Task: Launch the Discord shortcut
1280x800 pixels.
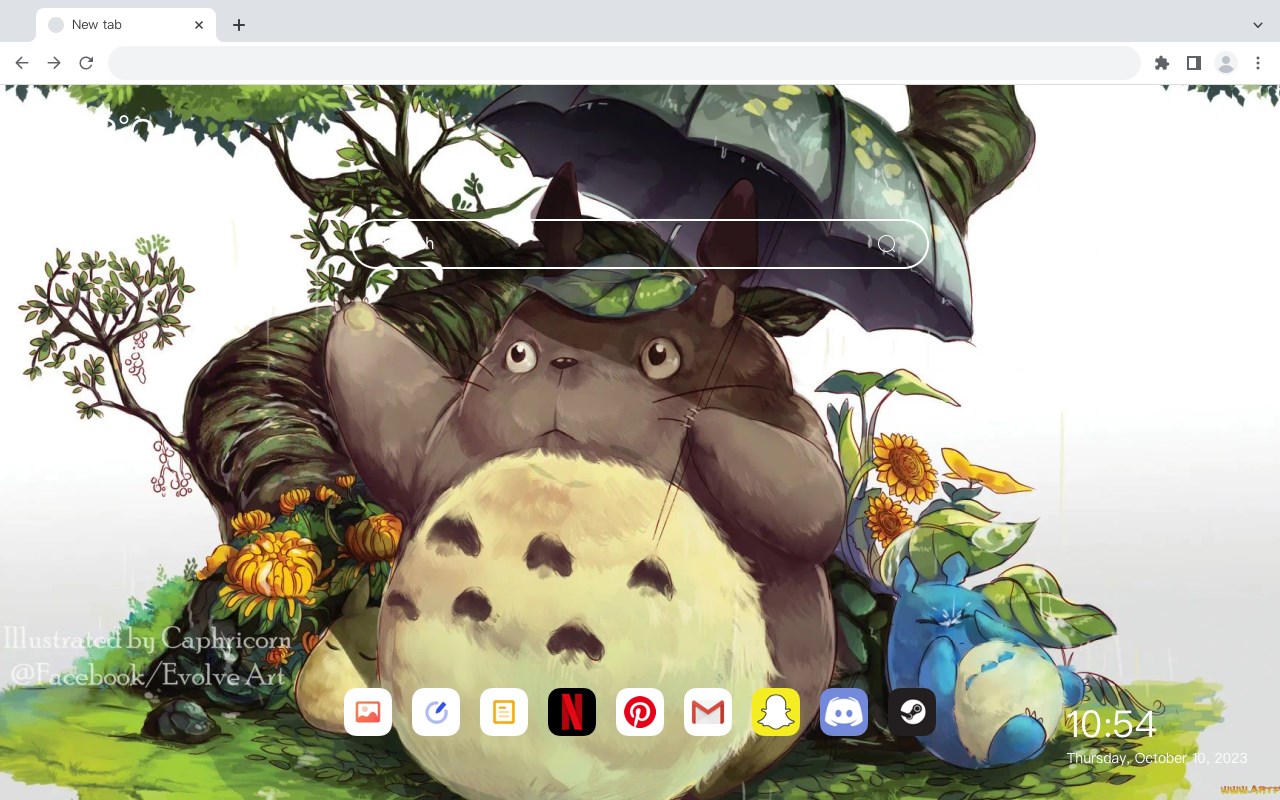Action: [x=844, y=712]
